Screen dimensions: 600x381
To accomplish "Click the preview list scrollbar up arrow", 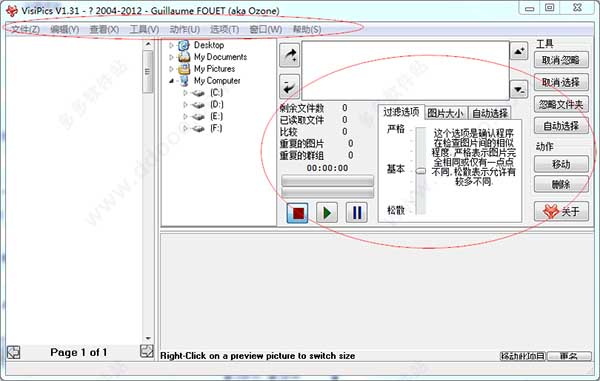I will click(148, 45).
